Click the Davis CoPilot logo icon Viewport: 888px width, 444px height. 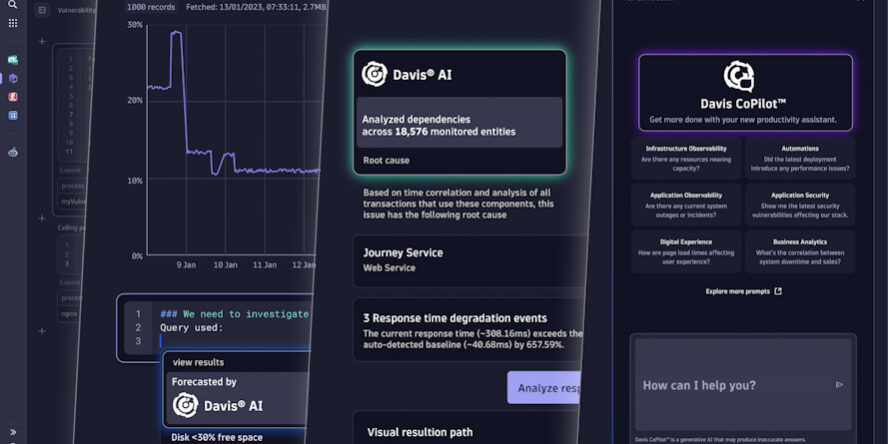(738, 76)
